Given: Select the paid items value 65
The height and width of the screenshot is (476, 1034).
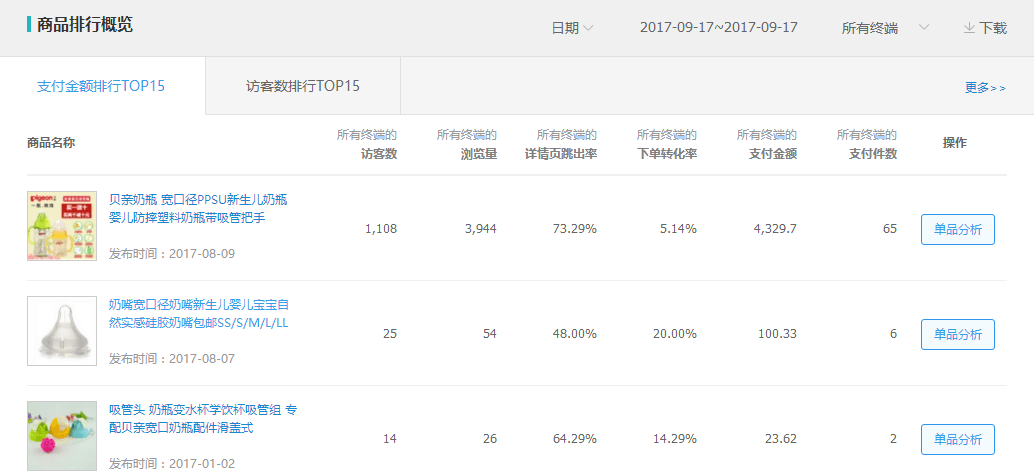Looking at the screenshot, I should [x=890, y=229].
